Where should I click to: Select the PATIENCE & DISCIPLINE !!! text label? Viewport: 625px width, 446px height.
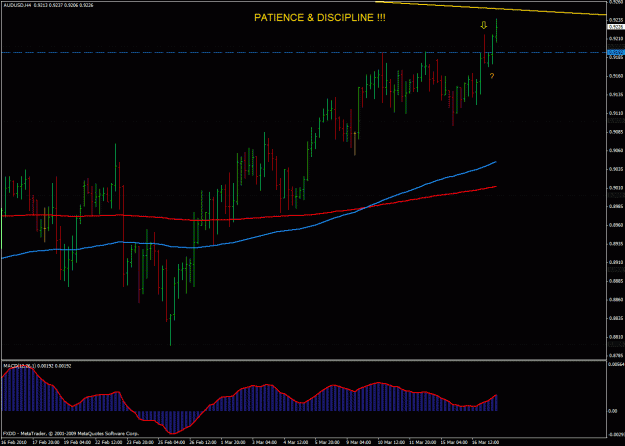click(320, 18)
